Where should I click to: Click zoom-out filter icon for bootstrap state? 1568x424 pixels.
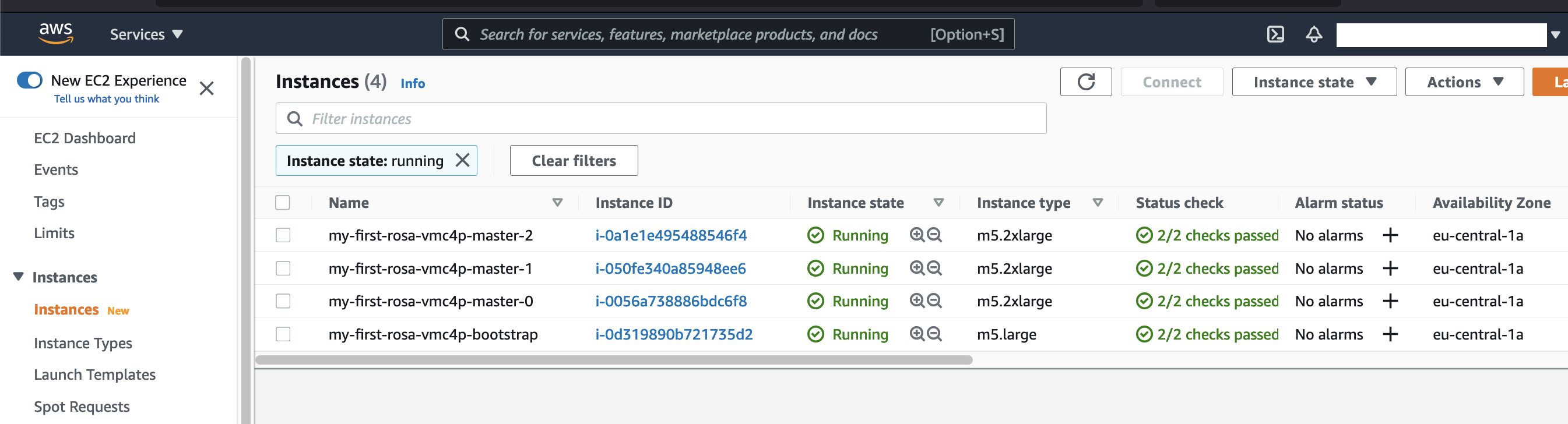coord(934,334)
